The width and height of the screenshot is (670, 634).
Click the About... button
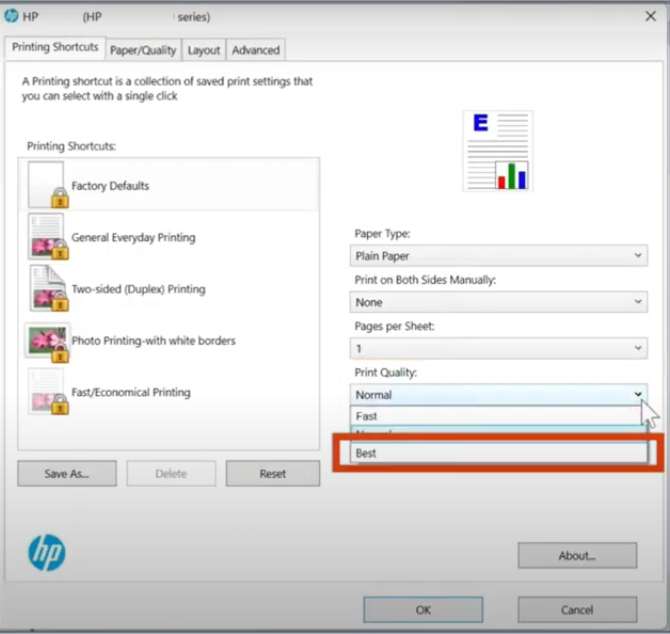[577, 555]
